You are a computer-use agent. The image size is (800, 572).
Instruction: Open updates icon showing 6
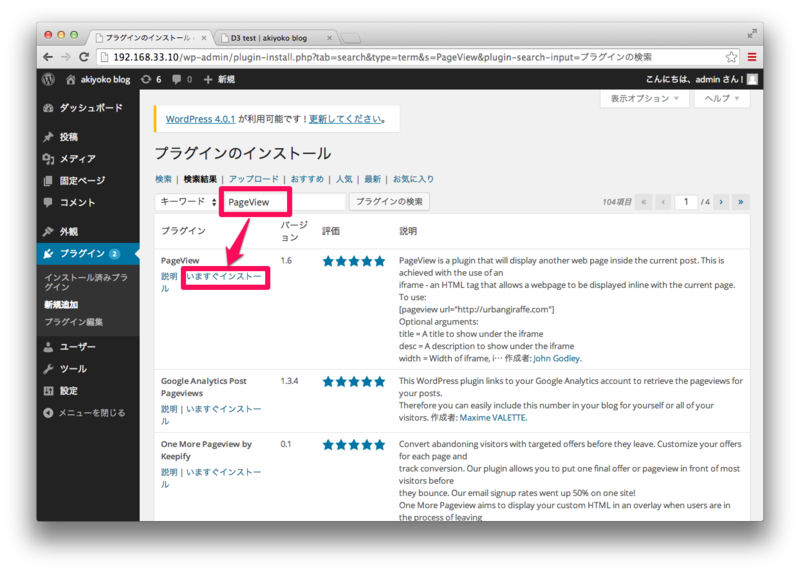(151, 79)
